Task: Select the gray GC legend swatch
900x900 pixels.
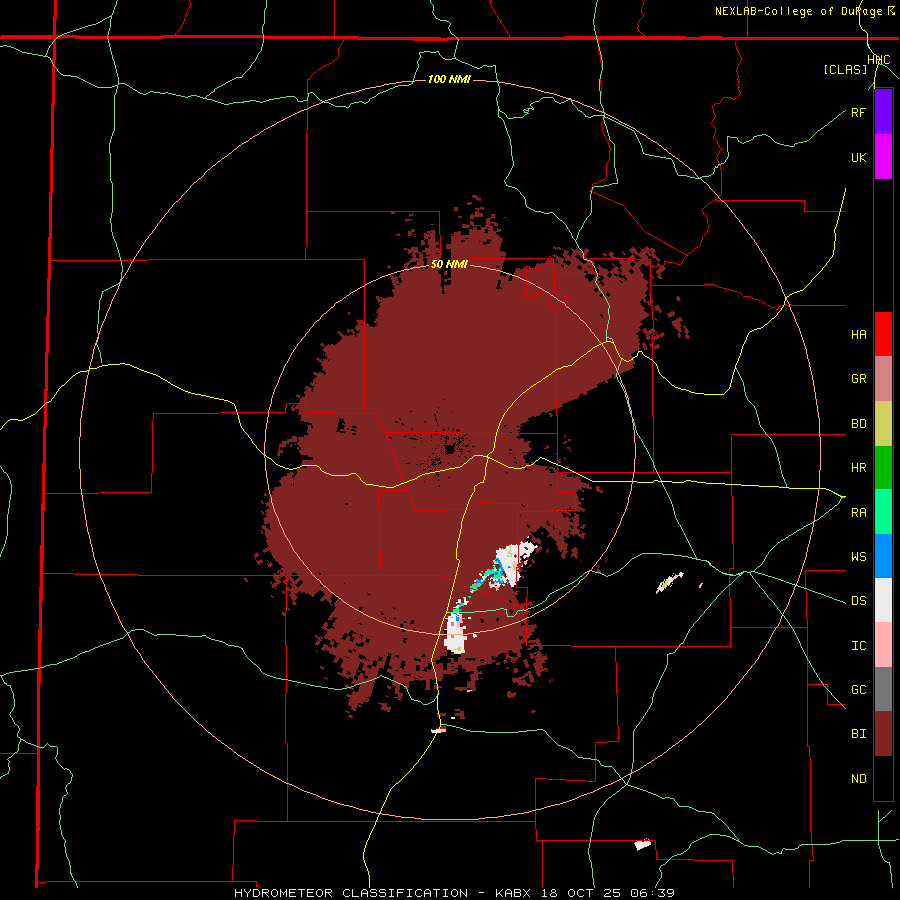Action: 883,689
